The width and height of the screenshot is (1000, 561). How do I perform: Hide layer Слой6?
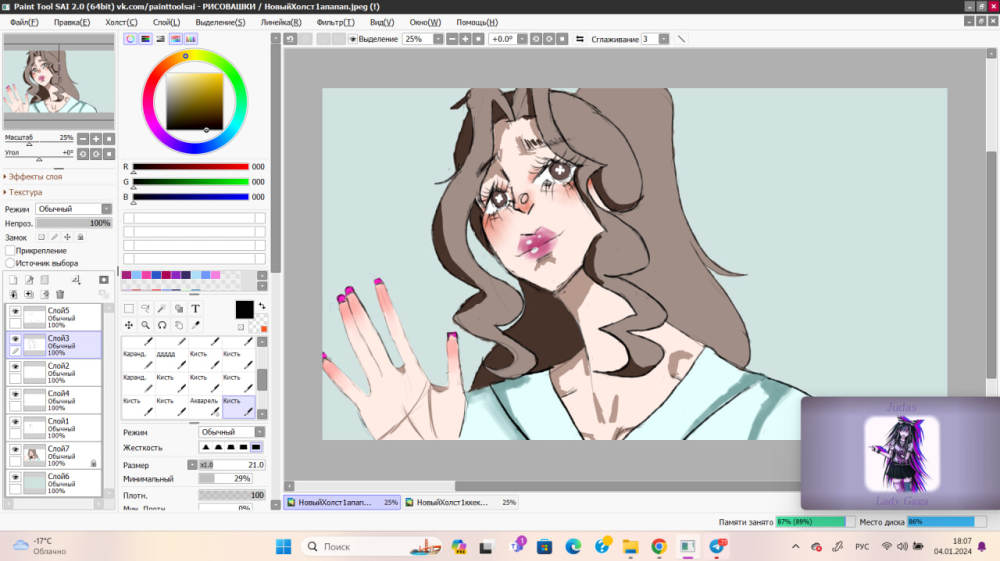[15, 477]
